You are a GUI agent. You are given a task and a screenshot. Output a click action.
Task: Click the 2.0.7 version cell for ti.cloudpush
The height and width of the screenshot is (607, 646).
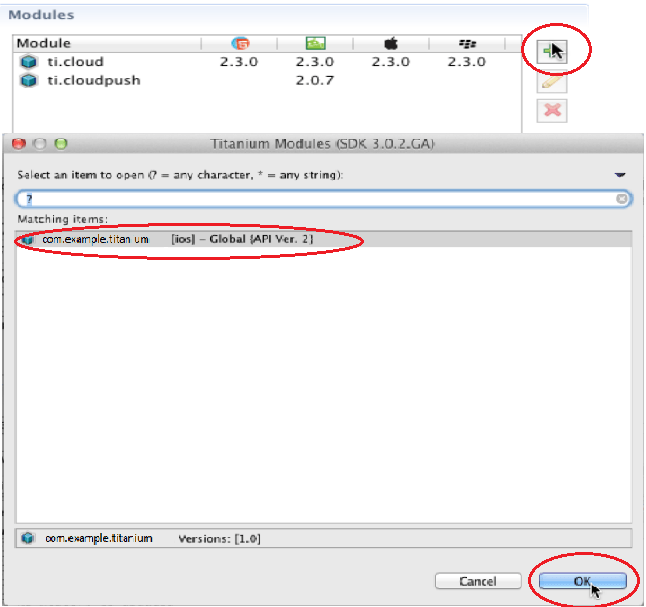[315, 80]
